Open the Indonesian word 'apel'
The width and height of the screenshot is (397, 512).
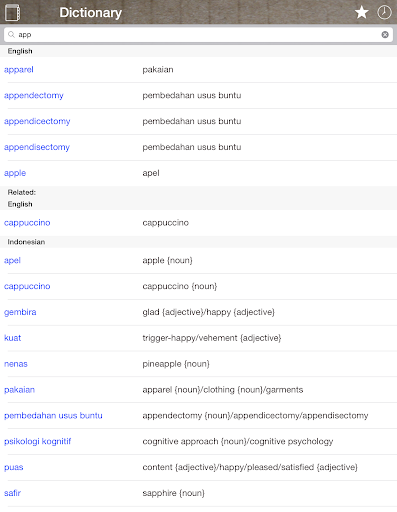pos(12,260)
